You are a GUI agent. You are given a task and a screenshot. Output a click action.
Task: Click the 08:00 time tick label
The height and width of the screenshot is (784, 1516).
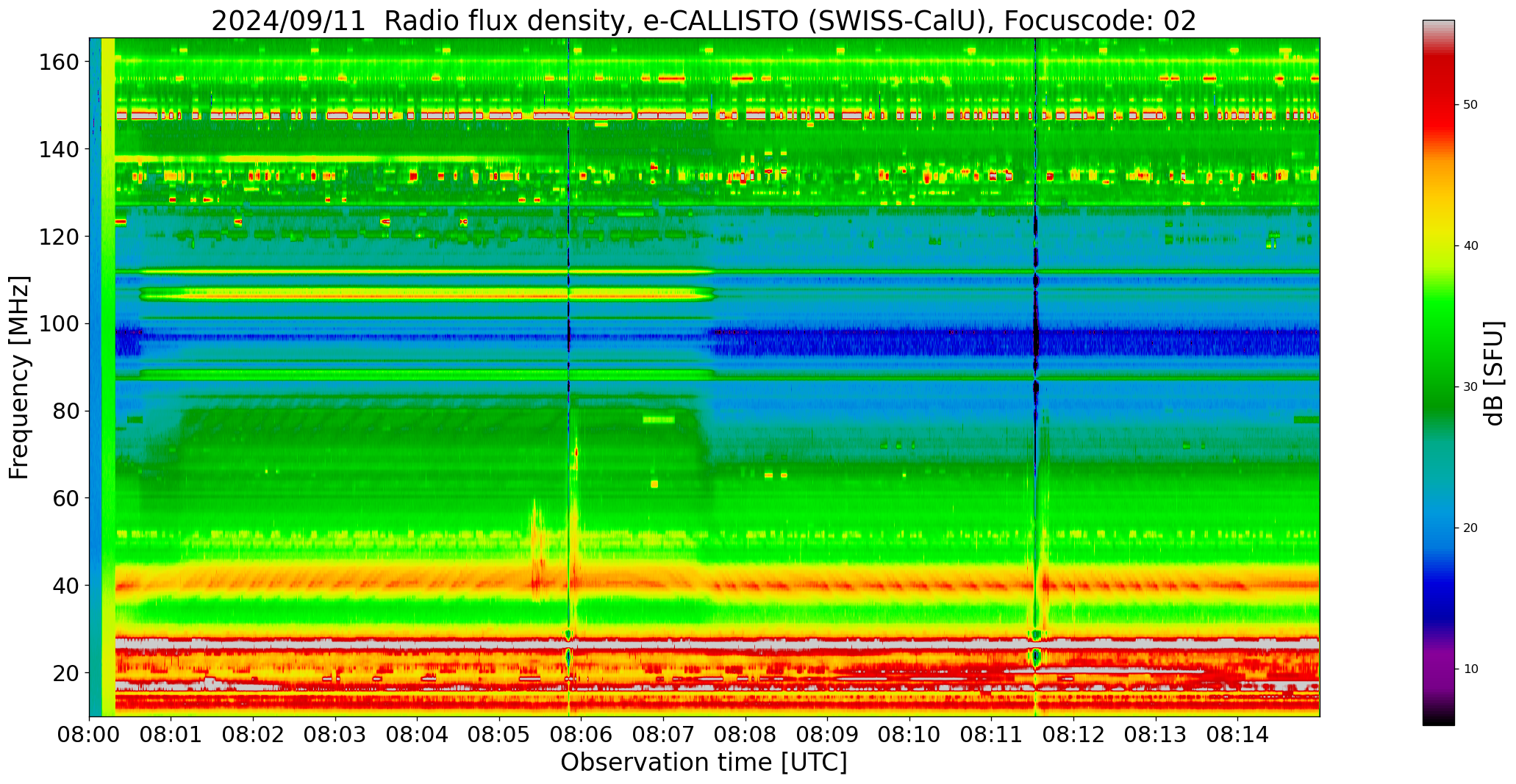pos(90,735)
